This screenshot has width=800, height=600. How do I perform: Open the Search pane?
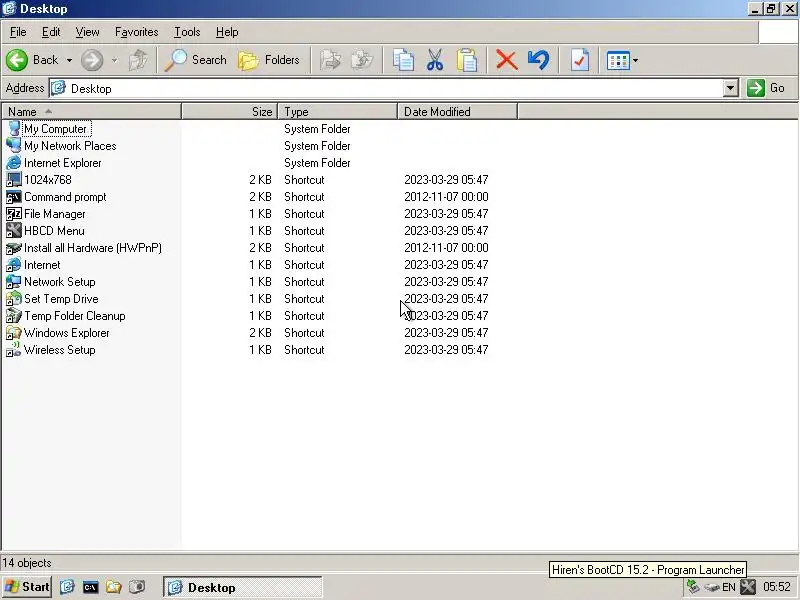pyautogui.click(x=195, y=60)
